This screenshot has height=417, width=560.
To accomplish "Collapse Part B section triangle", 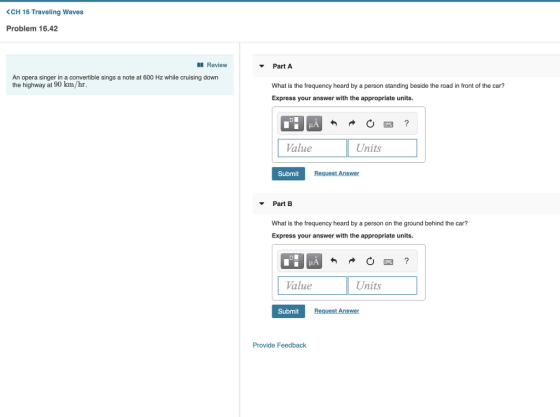I will (262, 204).
